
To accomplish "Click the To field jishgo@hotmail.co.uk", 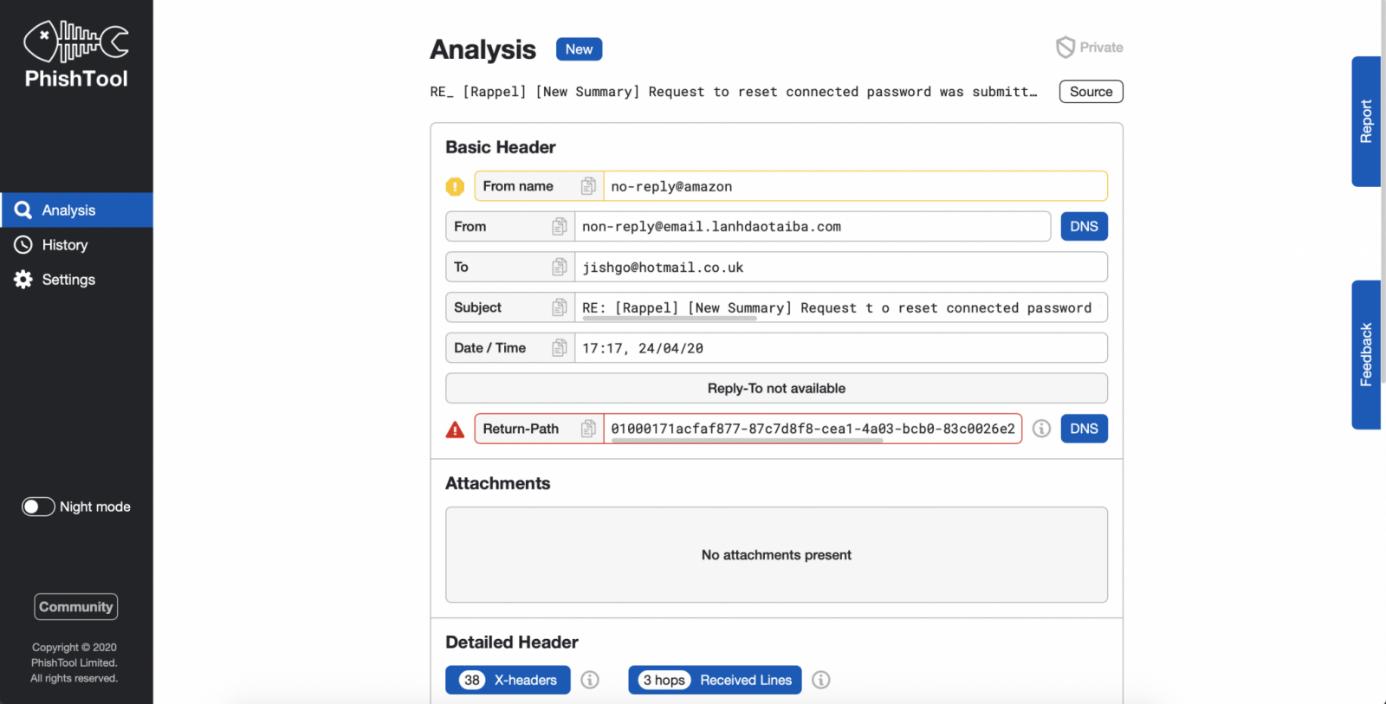I will coord(841,267).
